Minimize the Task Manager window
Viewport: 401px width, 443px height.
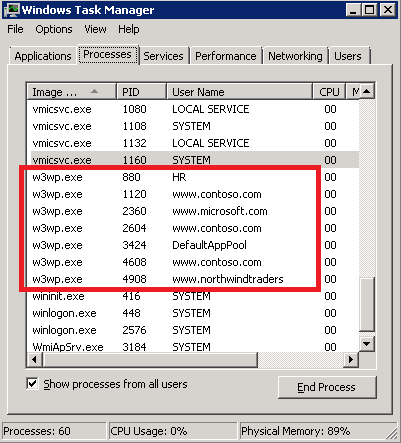pos(354,10)
